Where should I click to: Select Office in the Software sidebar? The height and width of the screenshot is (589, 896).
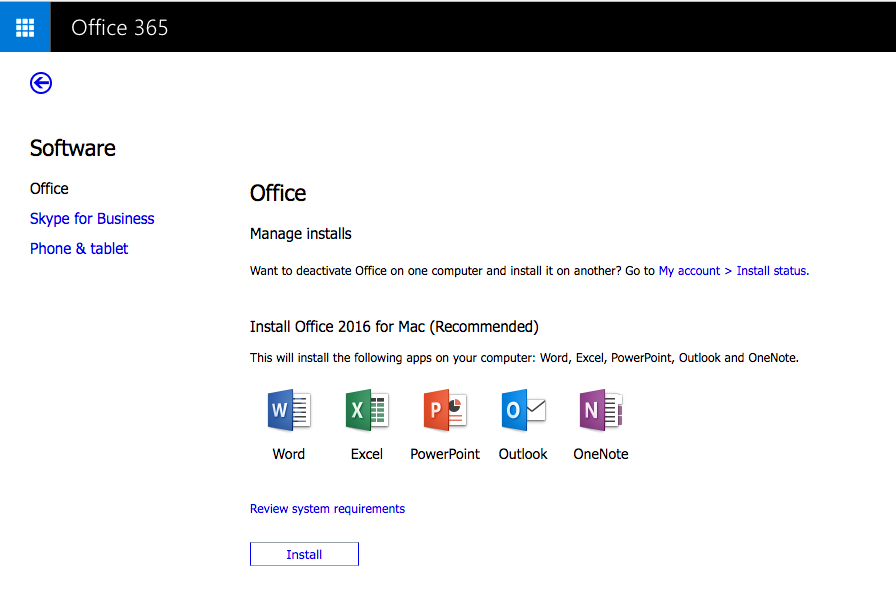(49, 189)
